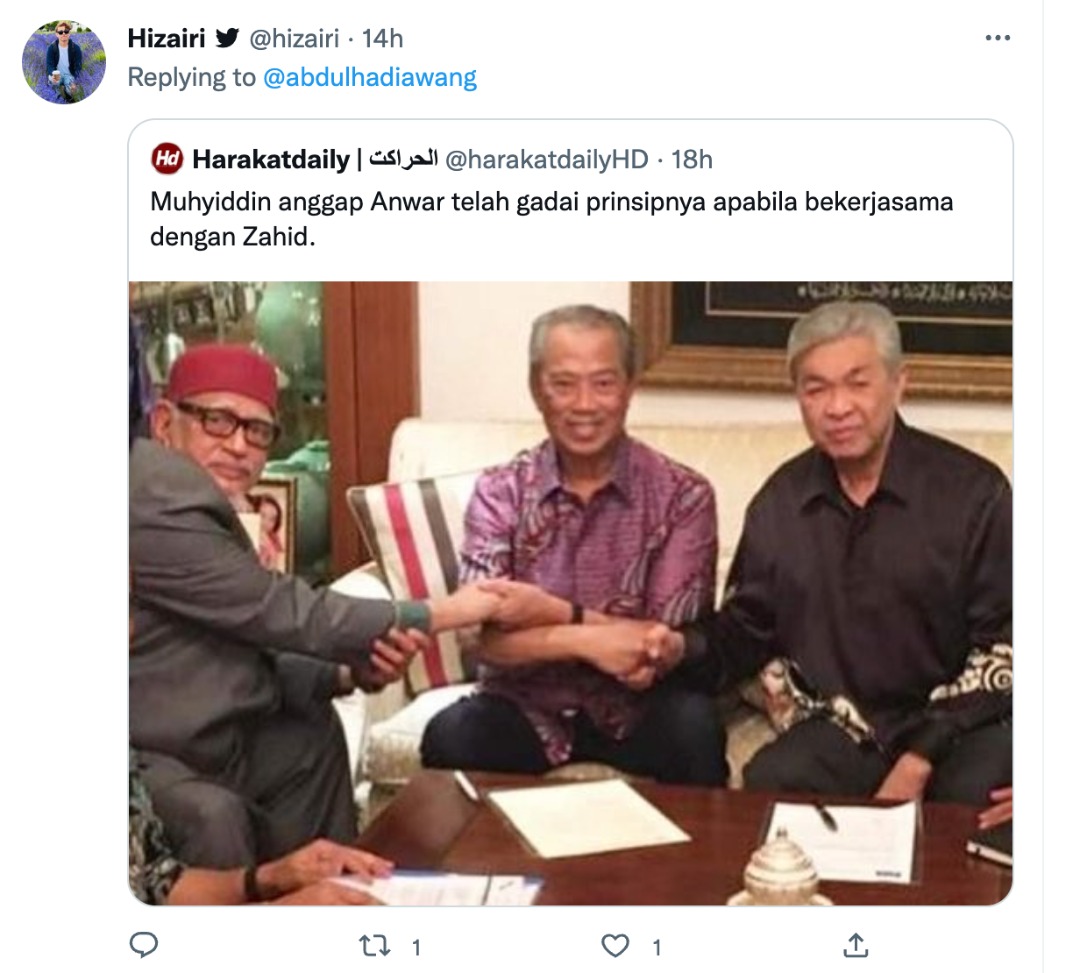The width and height of the screenshot is (1080, 973).
Task: Click the Hizairi display name
Action: pyautogui.click(x=166, y=39)
